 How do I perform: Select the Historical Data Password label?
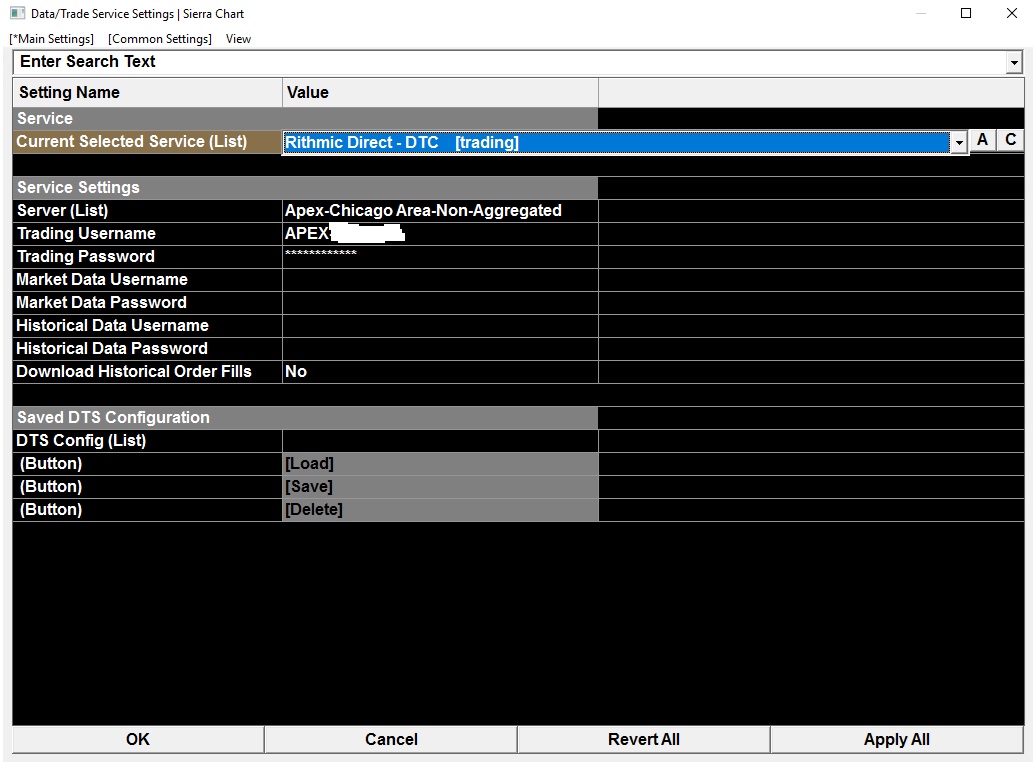(x=148, y=349)
